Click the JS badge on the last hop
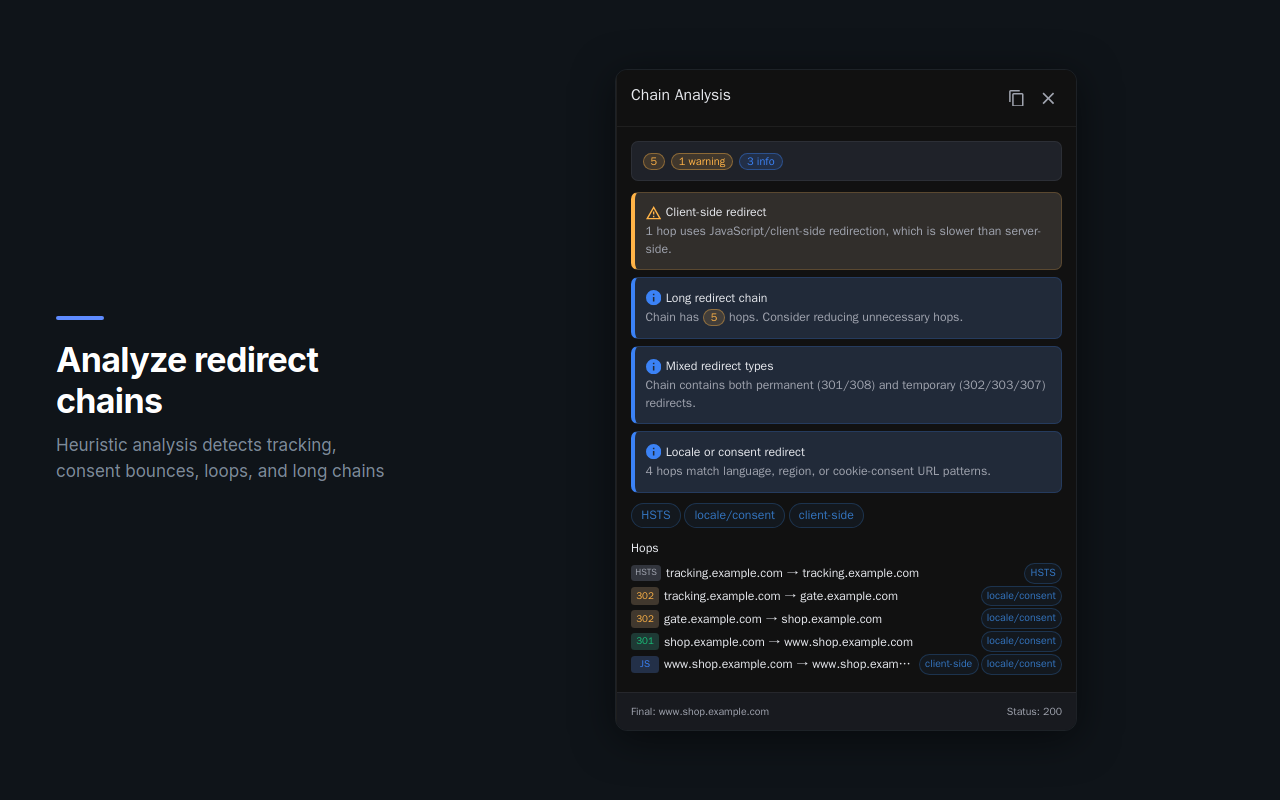Screen dimensions: 1280x800 645,664
